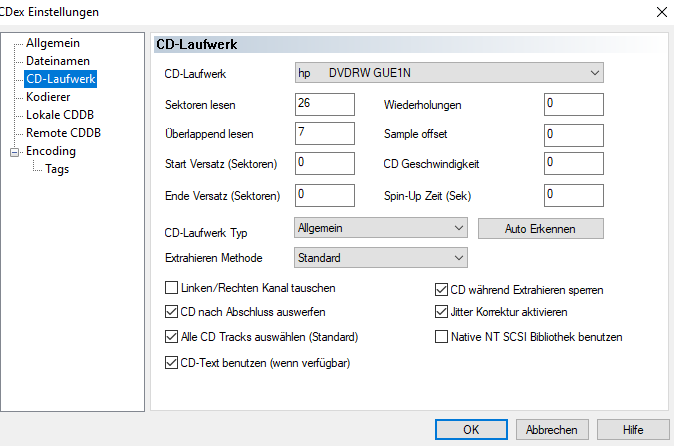Go to Remote CDDB settings

(x=63, y=133)
